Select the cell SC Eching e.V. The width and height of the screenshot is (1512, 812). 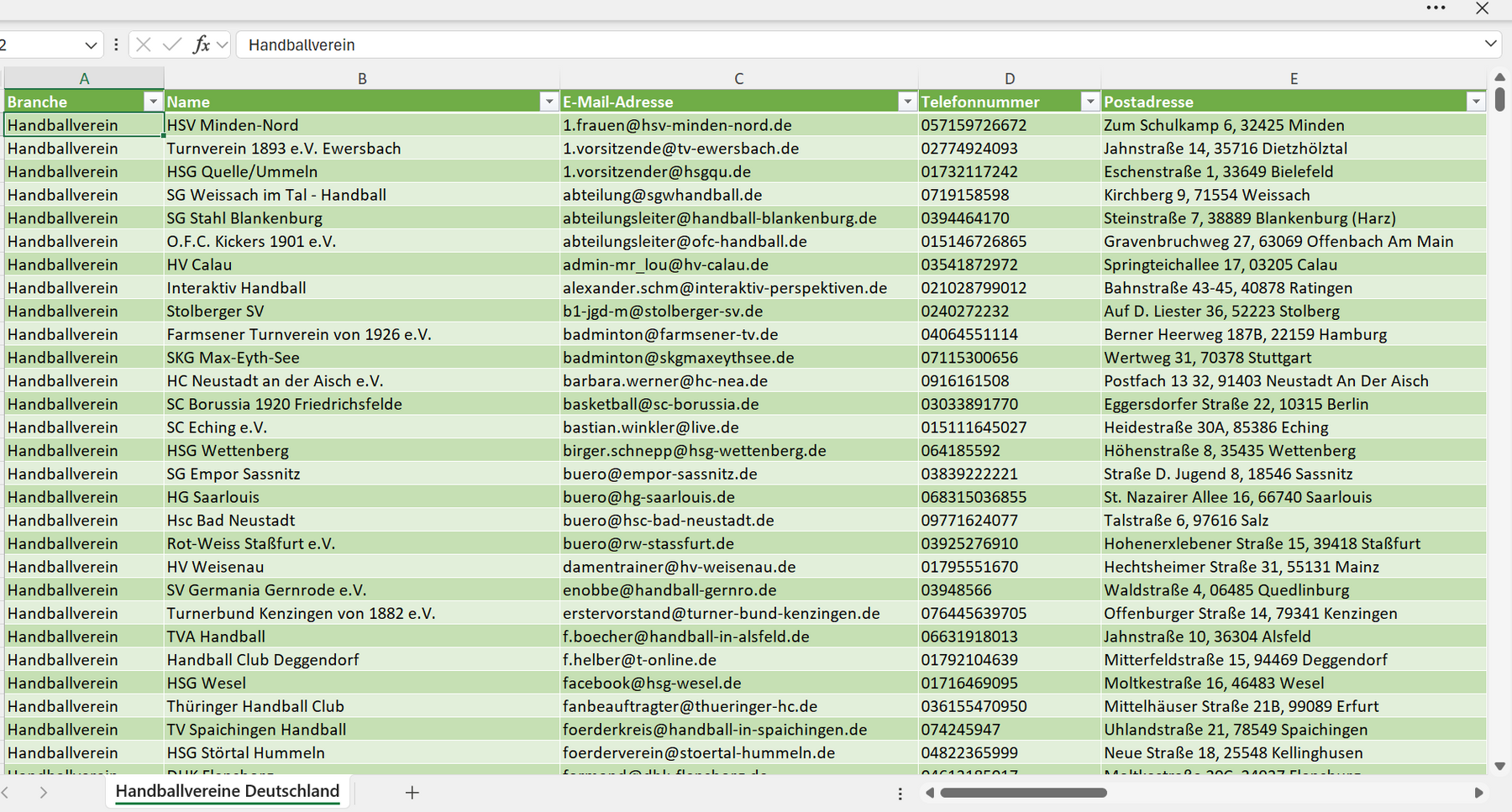coord(362,427)
